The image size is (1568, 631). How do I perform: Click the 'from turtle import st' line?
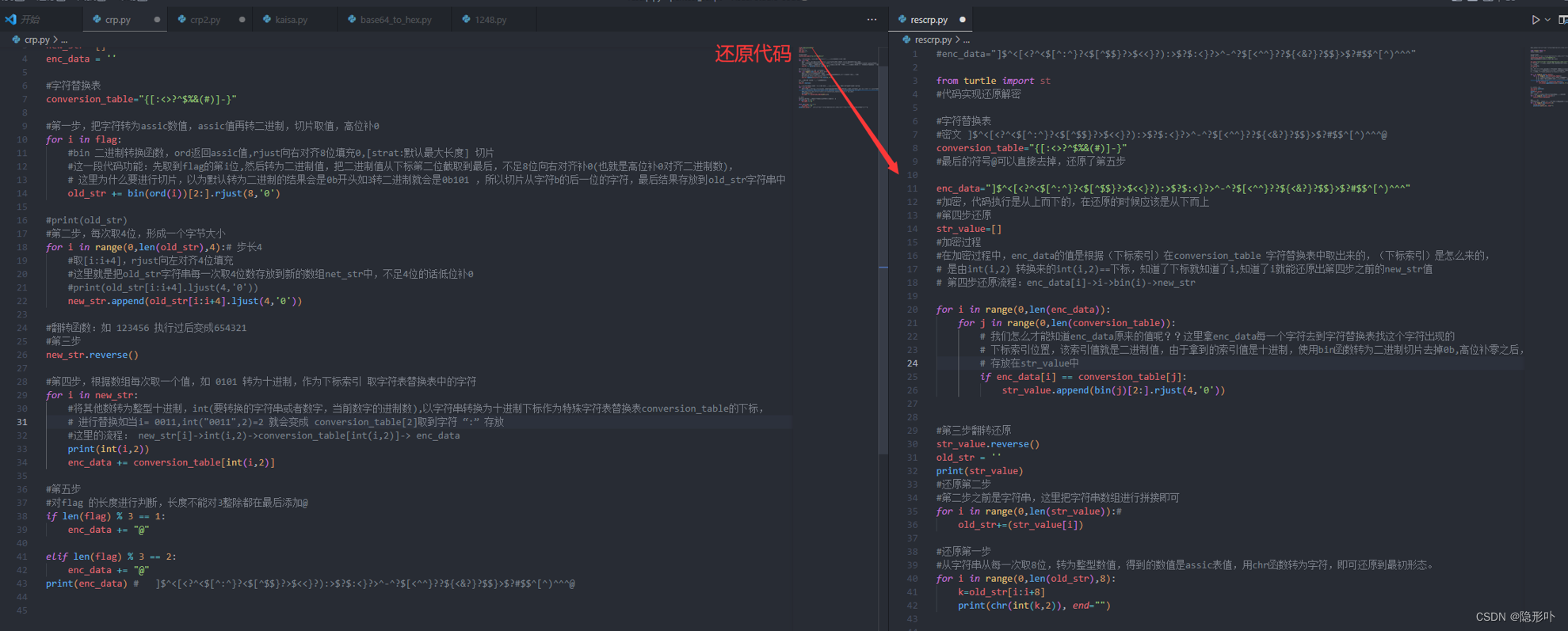click(993, 81)
